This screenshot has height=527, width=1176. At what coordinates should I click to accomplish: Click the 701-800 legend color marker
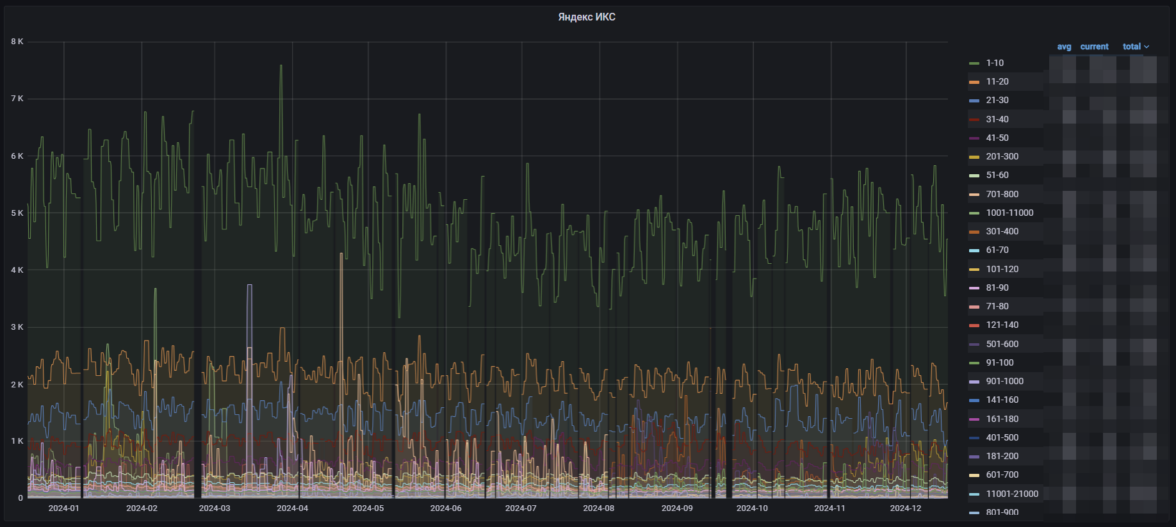[x=974, y=194]
